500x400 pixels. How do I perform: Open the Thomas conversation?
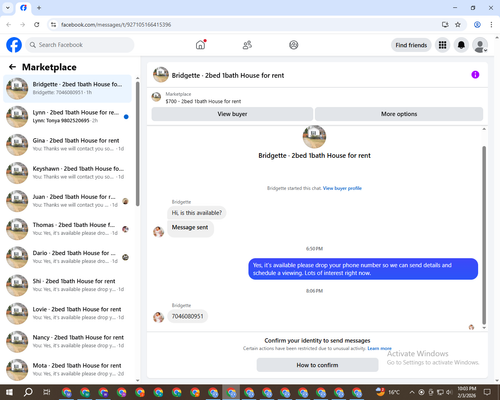click(67, 229)
